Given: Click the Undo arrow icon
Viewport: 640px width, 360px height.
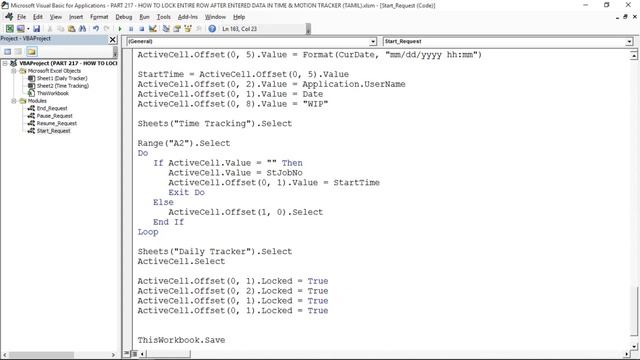Looking at the screenshot, I should coord(96,29).
